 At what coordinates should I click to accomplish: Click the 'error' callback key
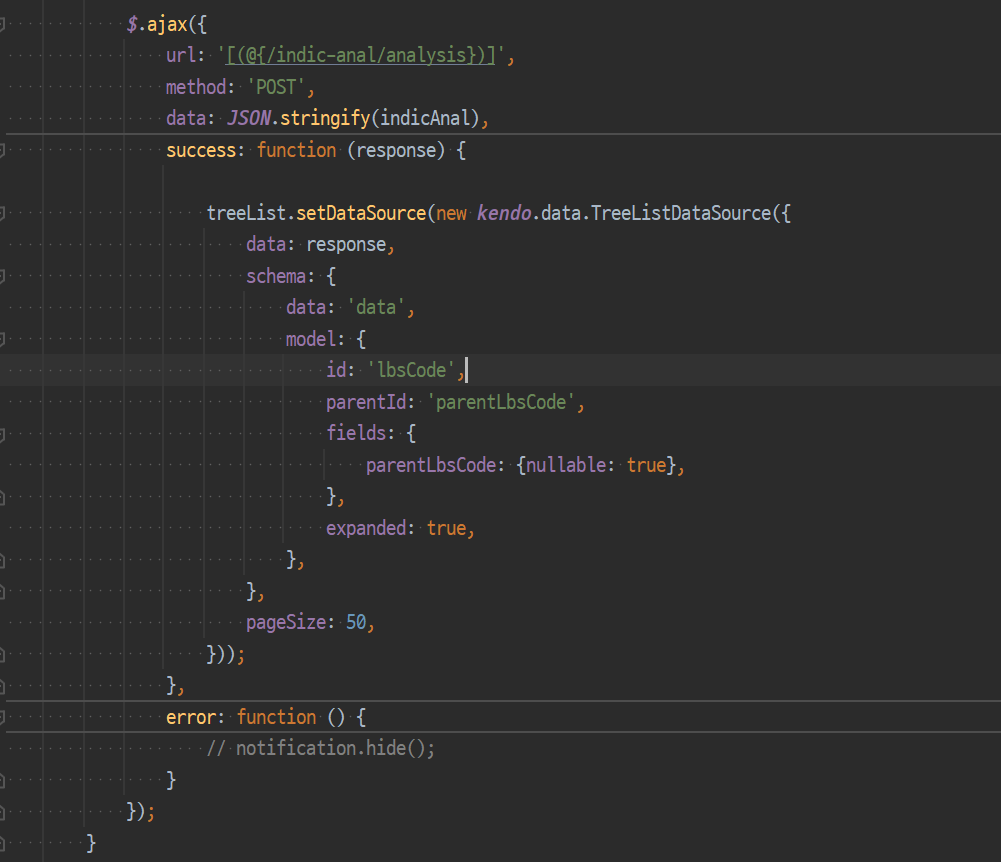point(191,718)
